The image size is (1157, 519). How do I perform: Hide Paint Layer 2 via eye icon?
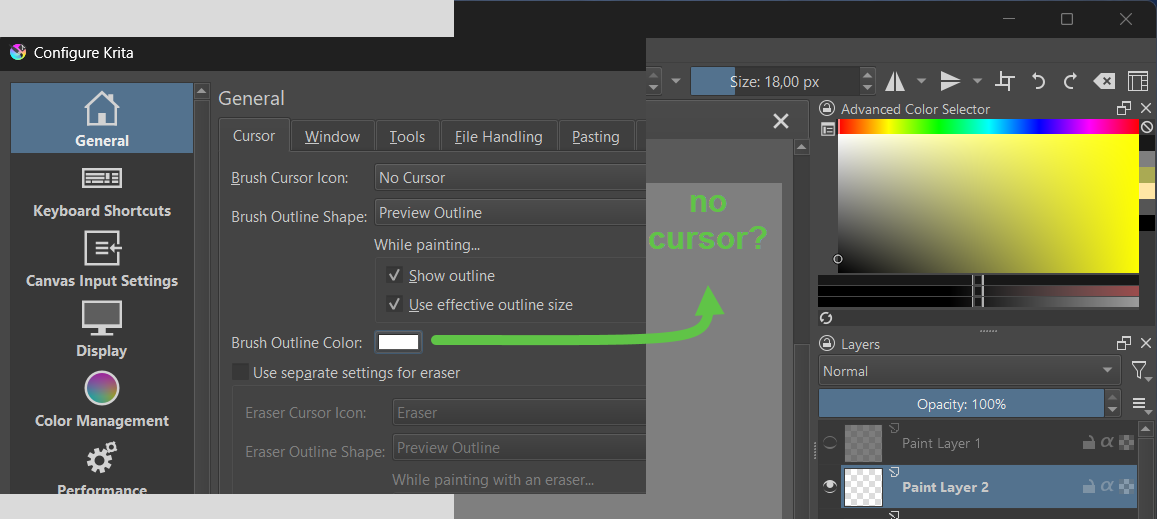pos(829,487)
